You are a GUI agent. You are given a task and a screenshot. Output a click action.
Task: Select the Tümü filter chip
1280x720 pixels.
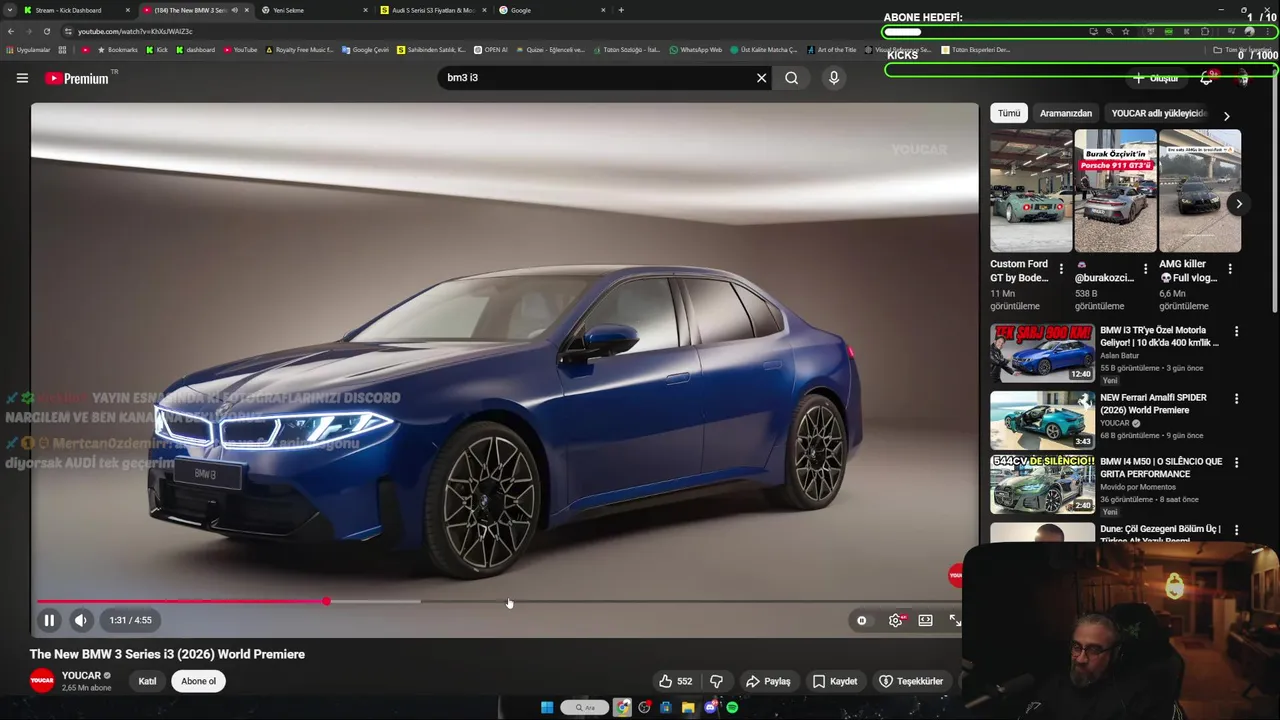[x=1009, y=113]
